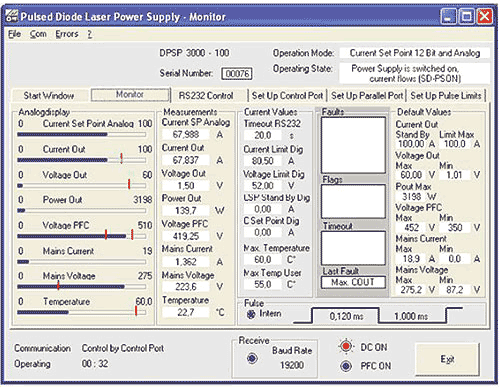Viewport: 500px width, 388px height.
Task: Click the Current Out analog bar
Action: coord(82,160)
